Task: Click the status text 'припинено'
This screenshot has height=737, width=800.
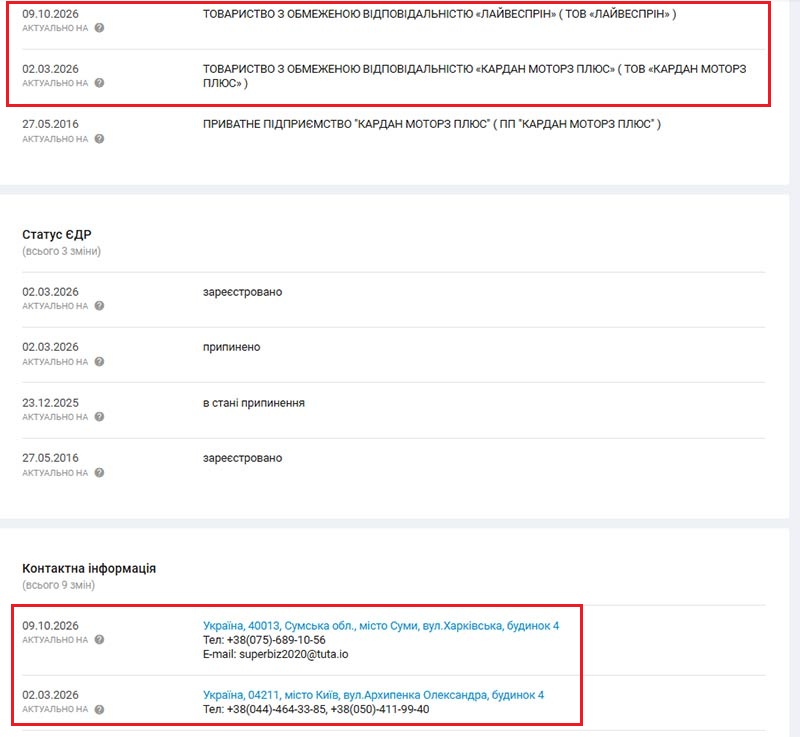Action: pyautogui.click(x=232, y=347)
